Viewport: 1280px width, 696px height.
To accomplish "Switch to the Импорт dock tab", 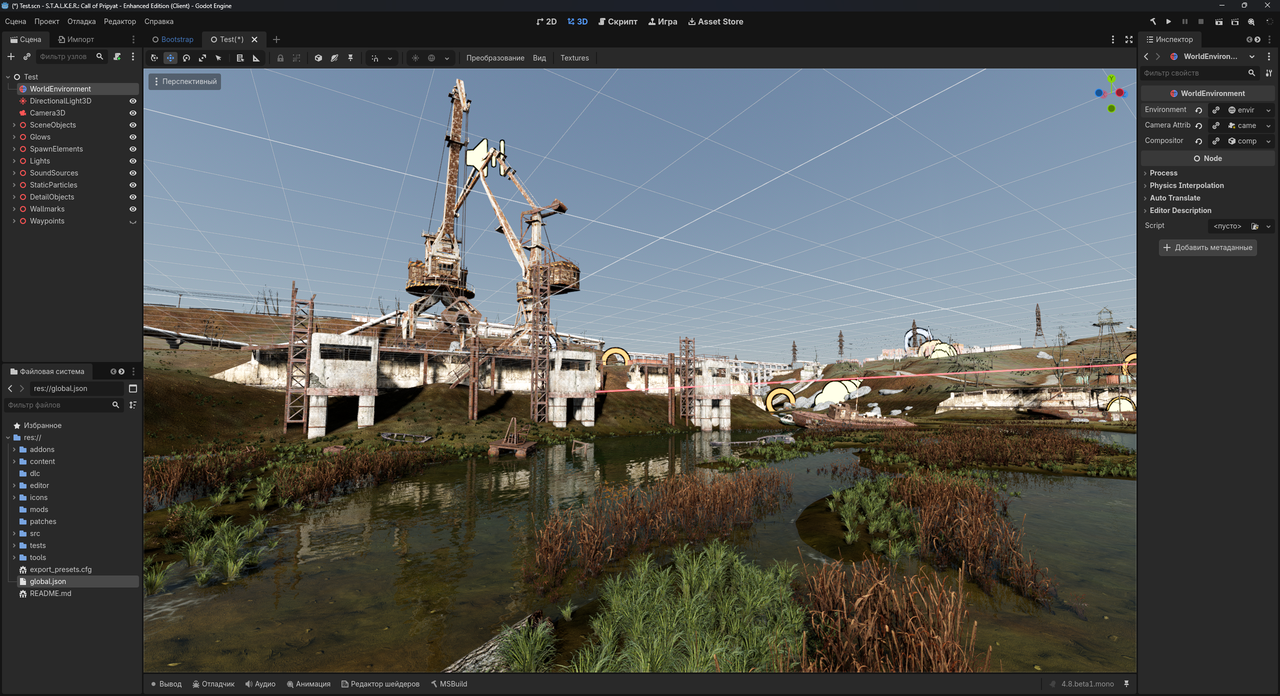I will [75, 39].
